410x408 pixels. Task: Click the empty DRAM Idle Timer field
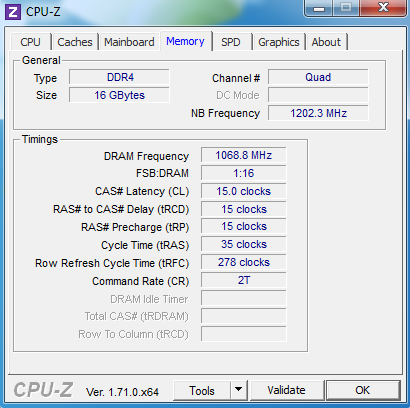coord(244,298)
